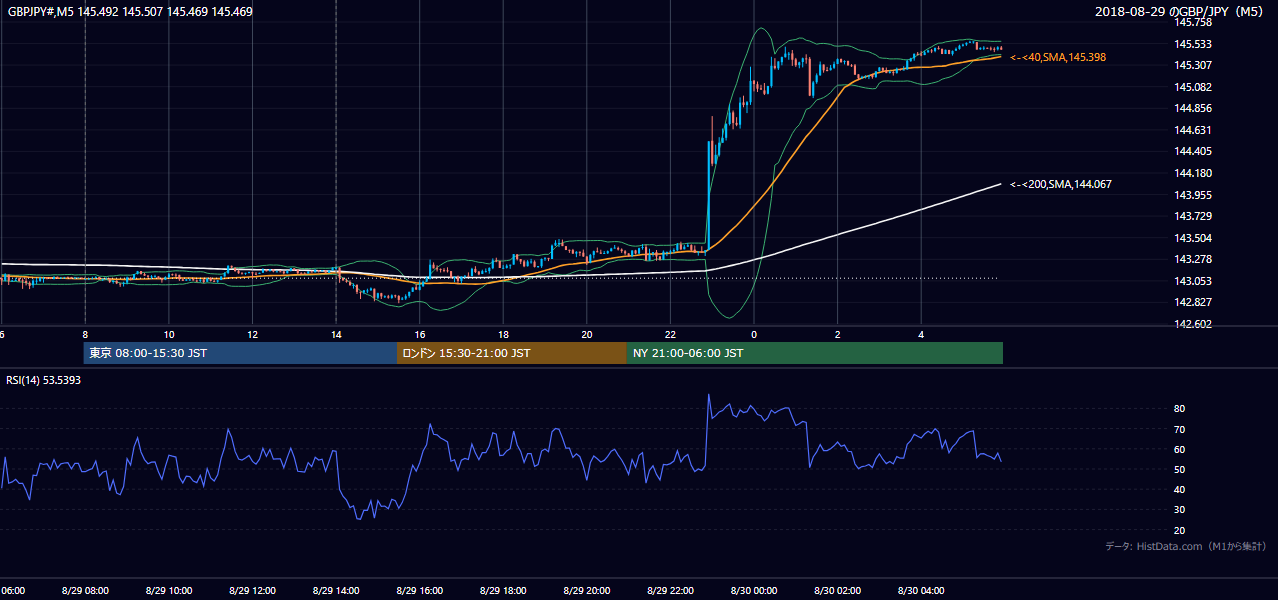
Task: Select the 200 SMA 144.067 white label
Action: click(x=1061, y=184)
